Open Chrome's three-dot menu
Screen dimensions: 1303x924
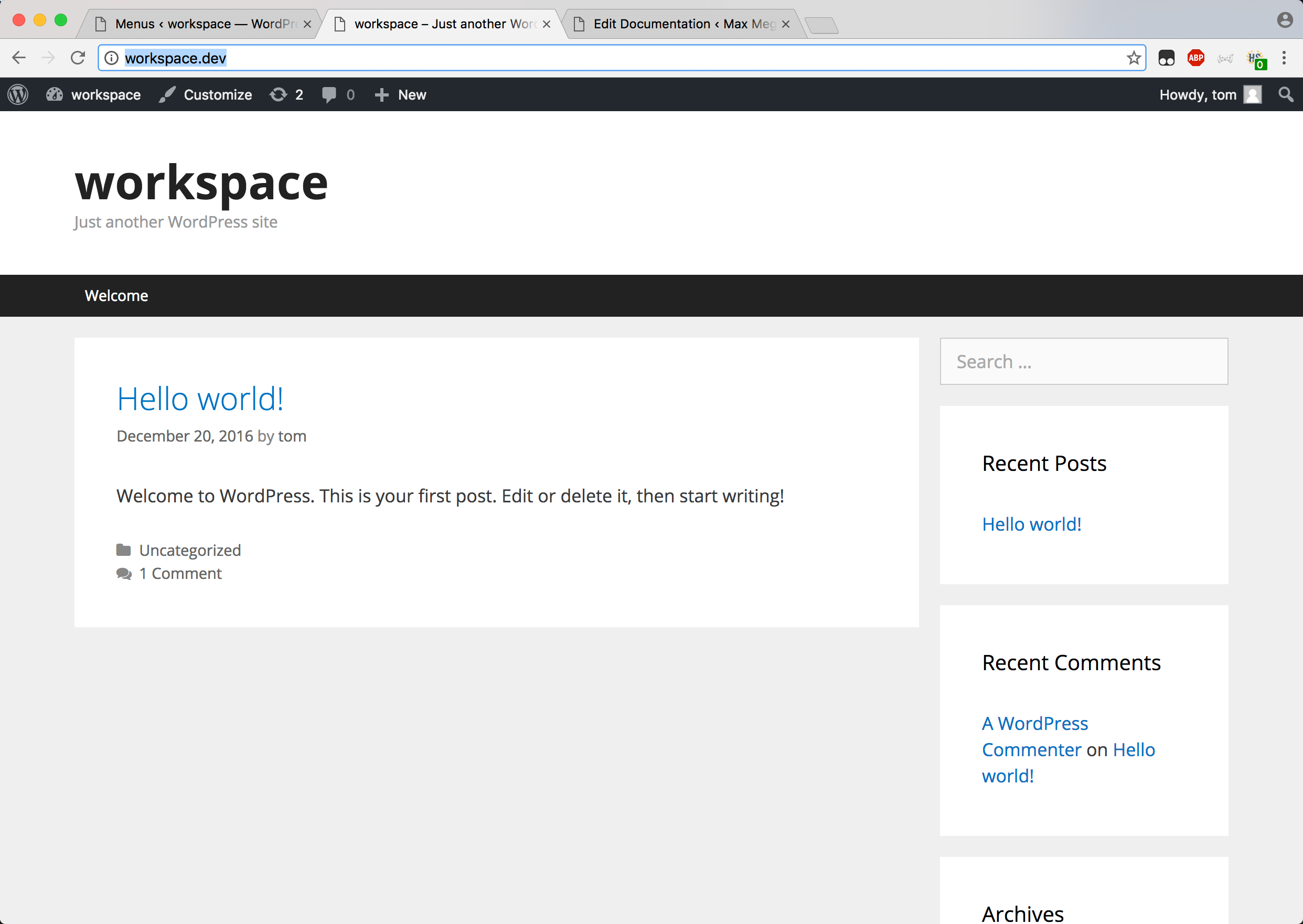(1284, 58)
